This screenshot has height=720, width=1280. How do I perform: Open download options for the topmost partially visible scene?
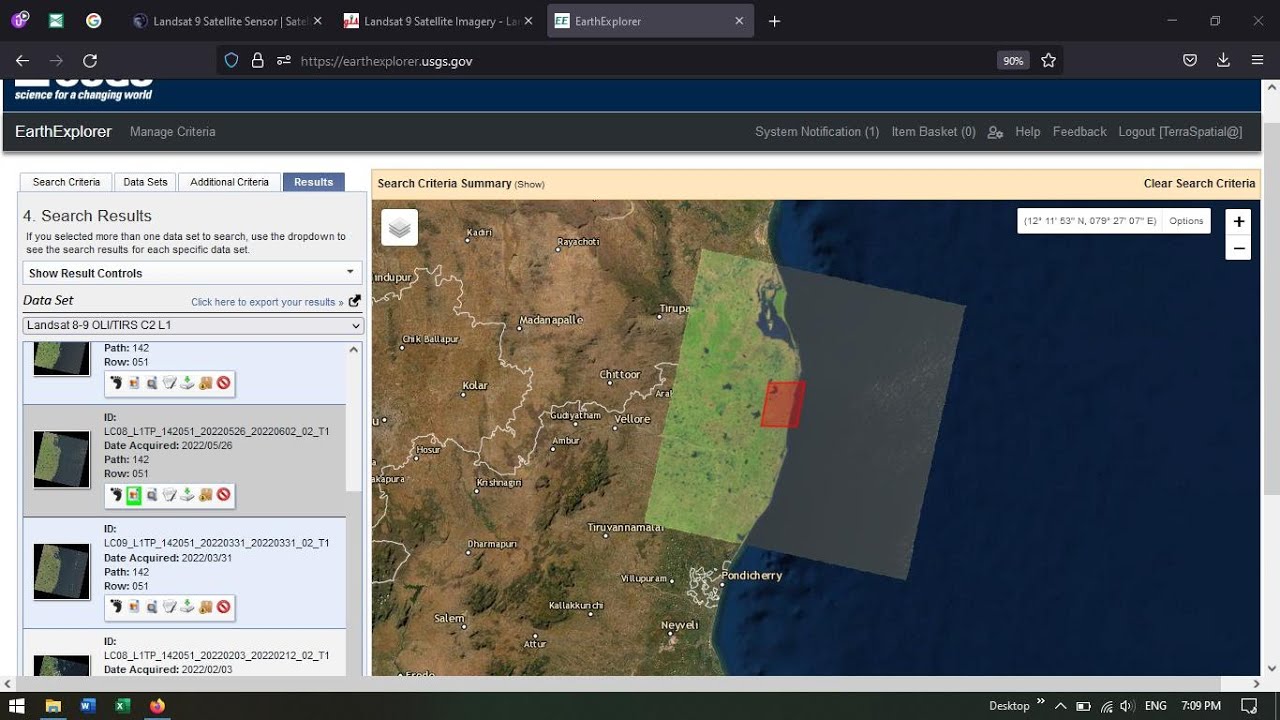(187, 383)
